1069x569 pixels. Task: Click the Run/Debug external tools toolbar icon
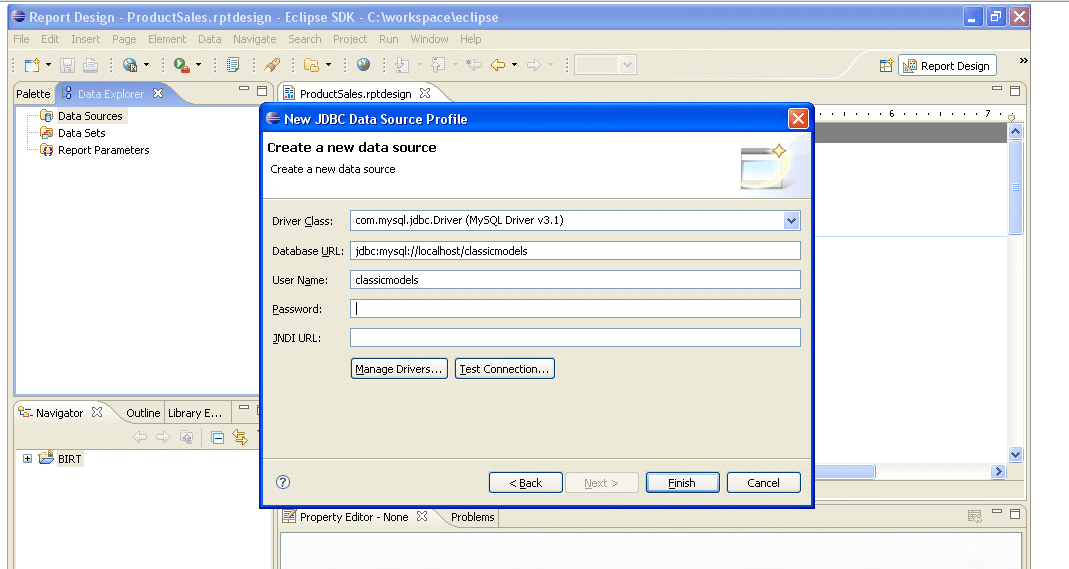coord(181,65)
